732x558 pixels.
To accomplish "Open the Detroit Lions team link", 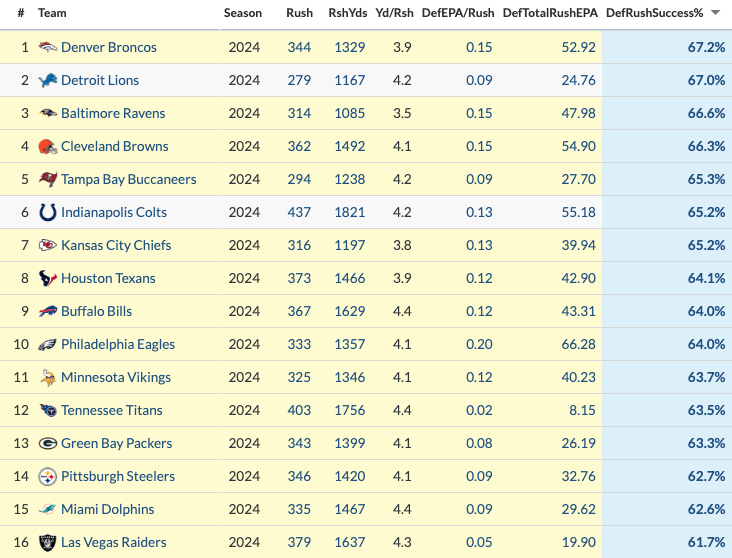I will coord(100,80).
